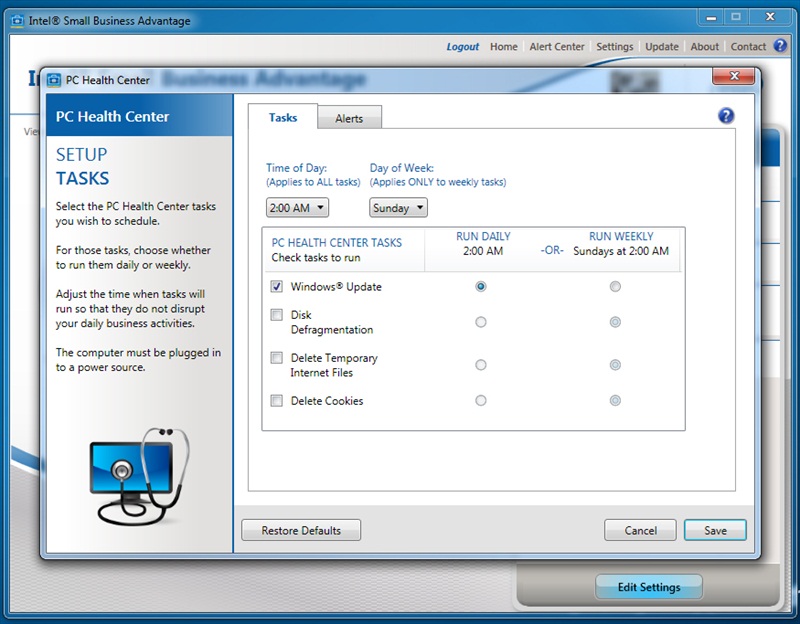Click the PC Health Center title bar icon
Viewport: 800px width, 624px height.
[54, 80]
